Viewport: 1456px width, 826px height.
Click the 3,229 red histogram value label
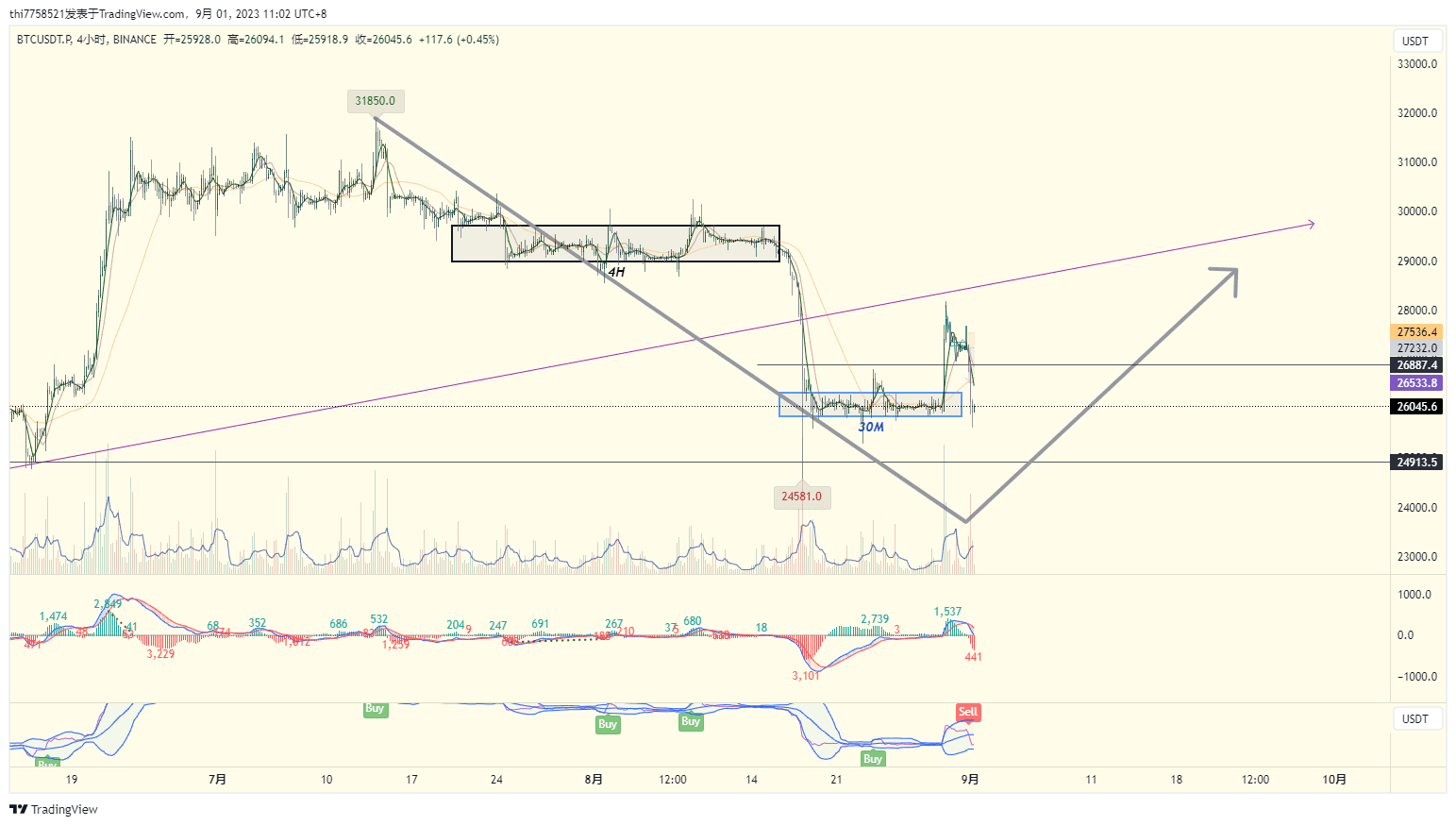(160, 654)
